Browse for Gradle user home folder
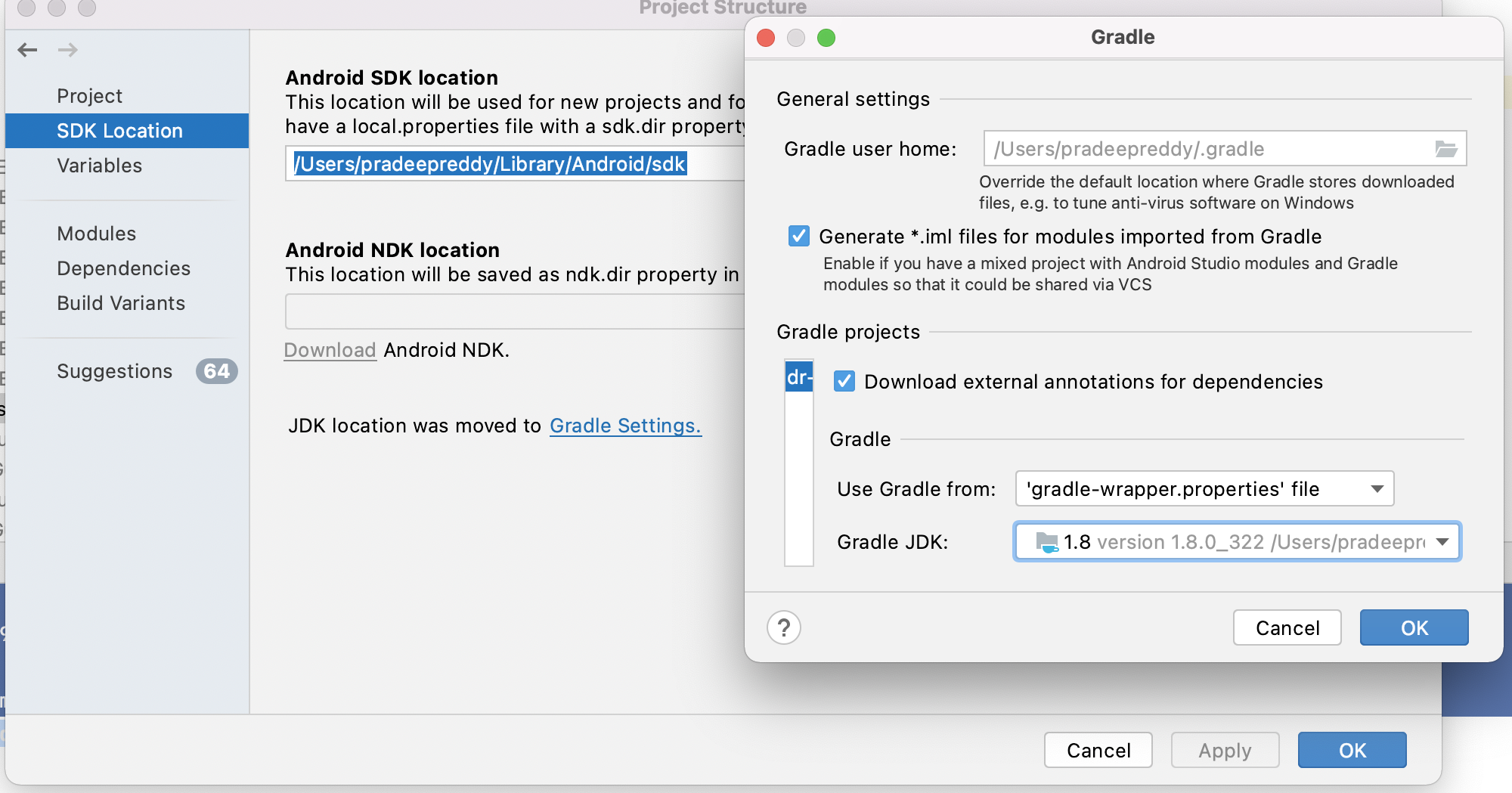Screen dimensions: 1512x793 [1445, 149]
